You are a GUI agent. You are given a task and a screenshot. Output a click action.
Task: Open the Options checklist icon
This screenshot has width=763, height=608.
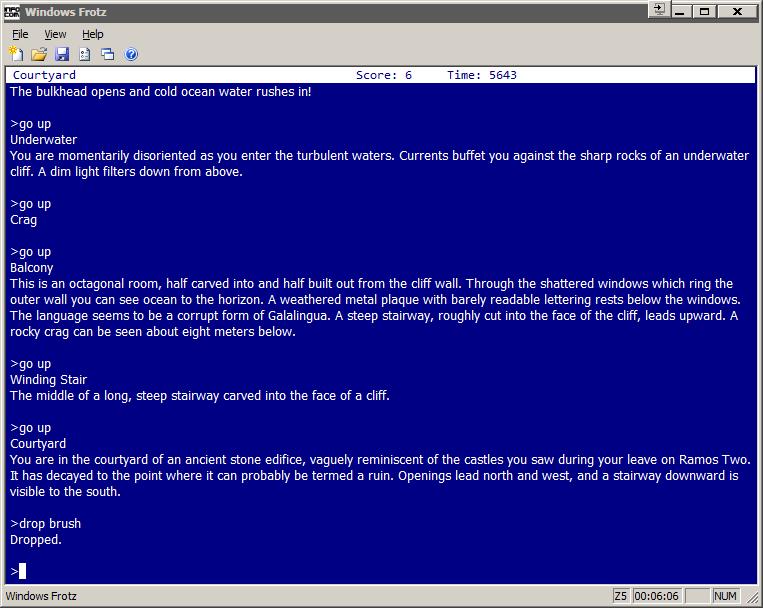85,54
